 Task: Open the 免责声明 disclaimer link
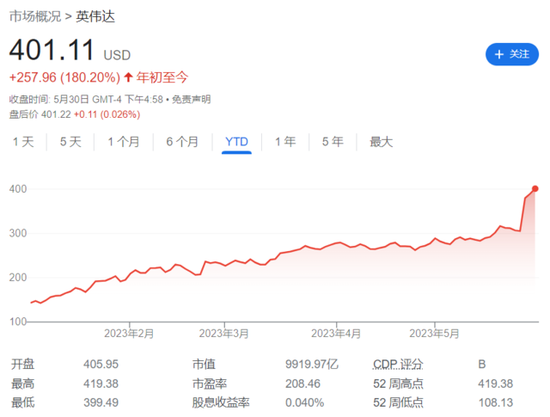click(191, 99)
